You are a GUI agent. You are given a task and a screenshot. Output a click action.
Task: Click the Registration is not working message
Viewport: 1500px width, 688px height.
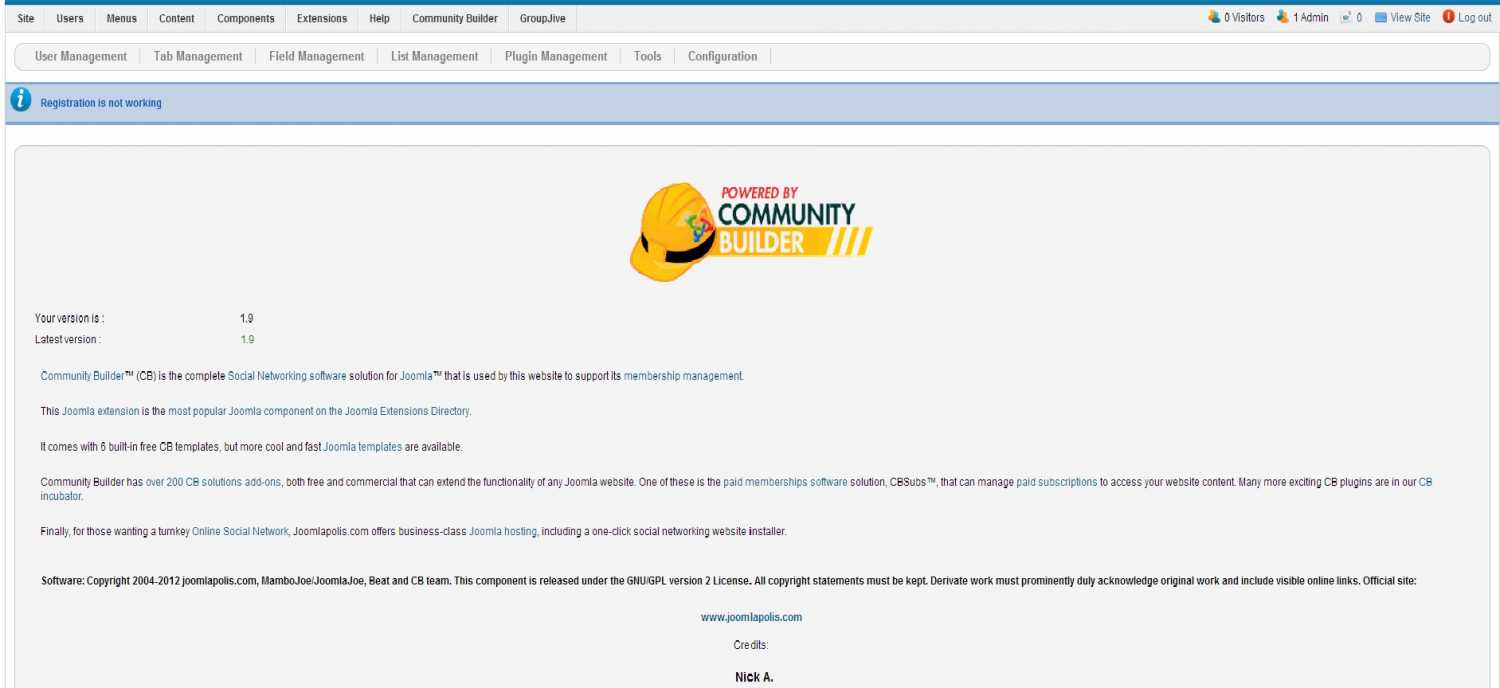coord(101,103)
